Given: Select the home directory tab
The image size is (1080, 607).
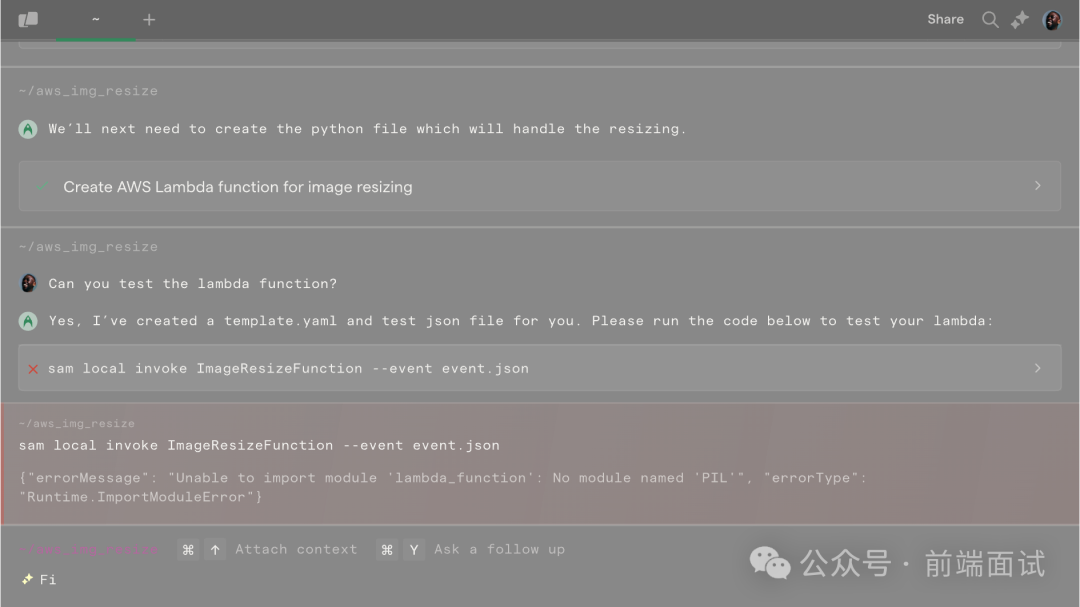Looking at the screenshot, I should (96, 19).
